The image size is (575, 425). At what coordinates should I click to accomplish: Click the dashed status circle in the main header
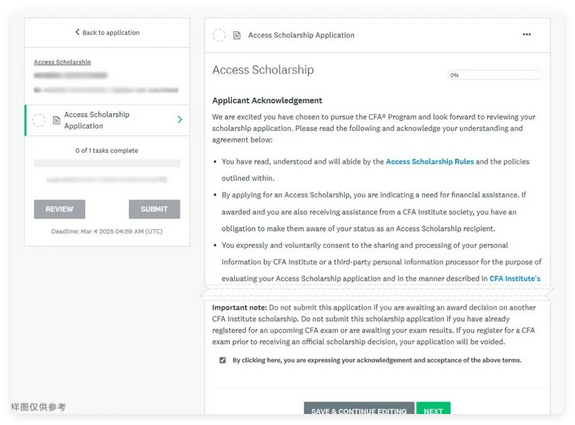click(219, 35)
